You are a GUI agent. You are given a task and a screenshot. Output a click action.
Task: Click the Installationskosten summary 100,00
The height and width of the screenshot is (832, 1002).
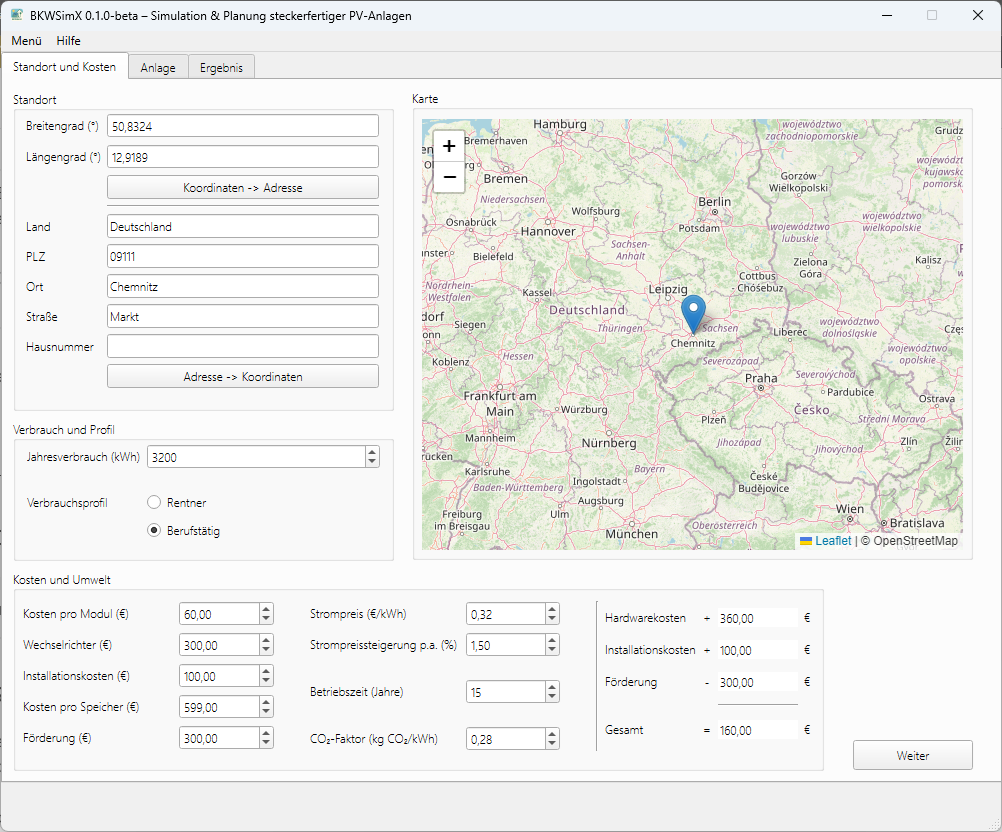pos(757,650)
